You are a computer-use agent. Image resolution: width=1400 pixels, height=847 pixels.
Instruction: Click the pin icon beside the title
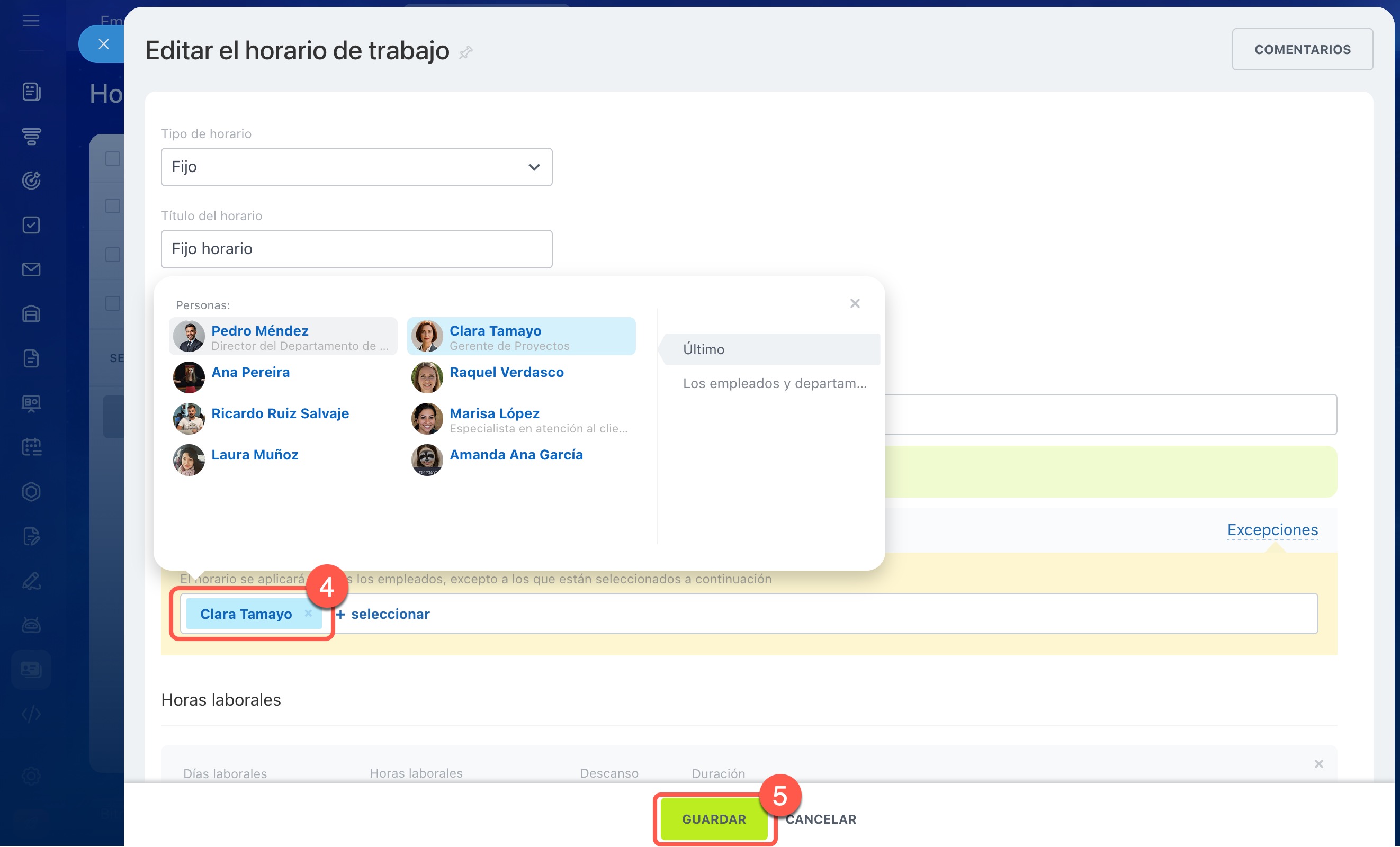pyautogui.click(x=466, y=53)
